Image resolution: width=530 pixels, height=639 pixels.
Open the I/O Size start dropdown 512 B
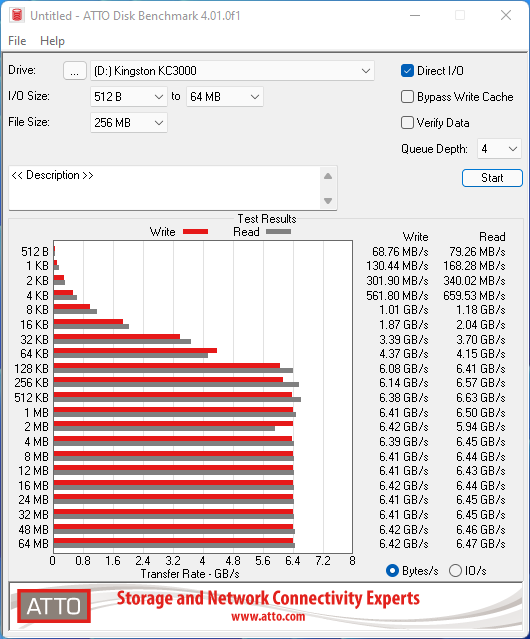coord(128,97)
